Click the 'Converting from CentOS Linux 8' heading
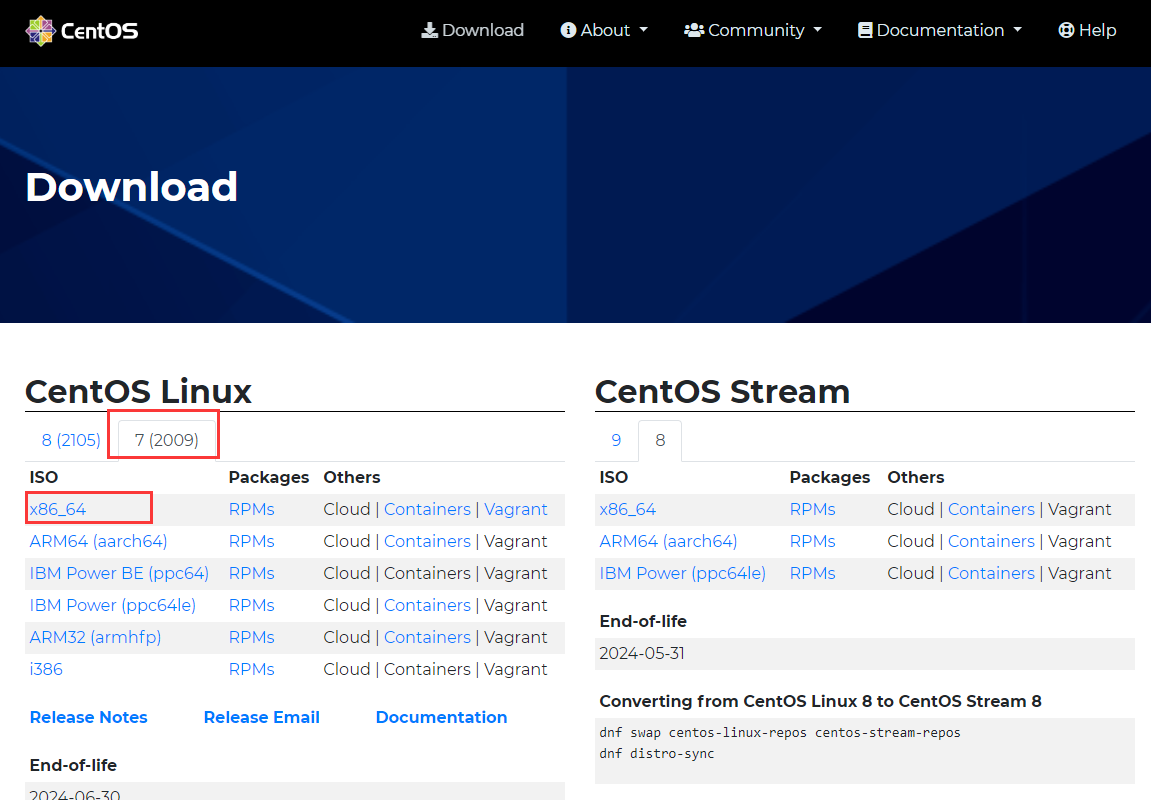The image size is (1151, 800). click(x=820, y=701)
